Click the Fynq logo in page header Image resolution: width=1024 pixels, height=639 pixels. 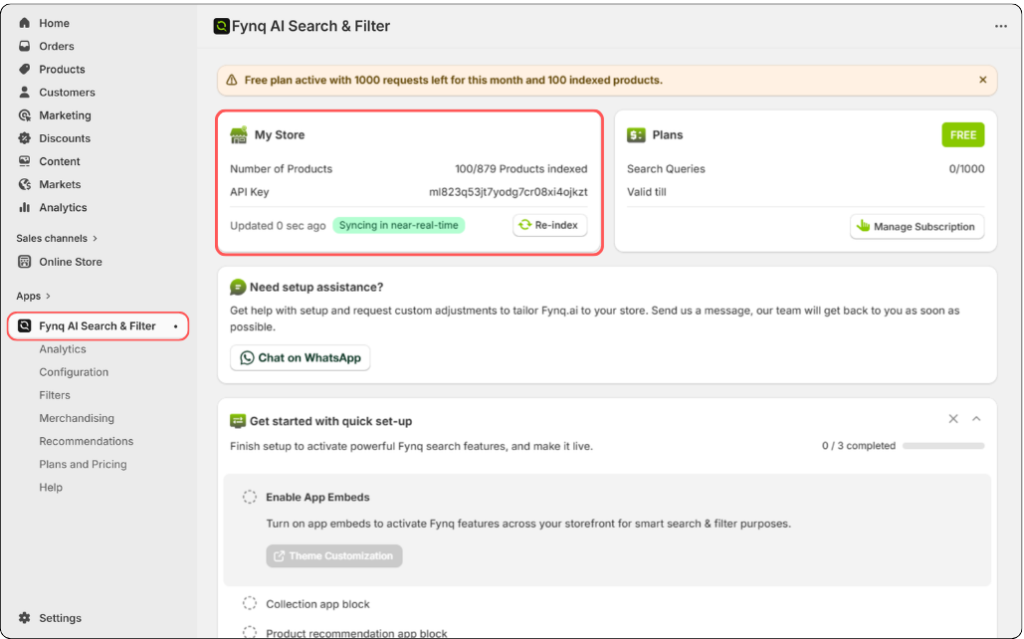[221, 26]
